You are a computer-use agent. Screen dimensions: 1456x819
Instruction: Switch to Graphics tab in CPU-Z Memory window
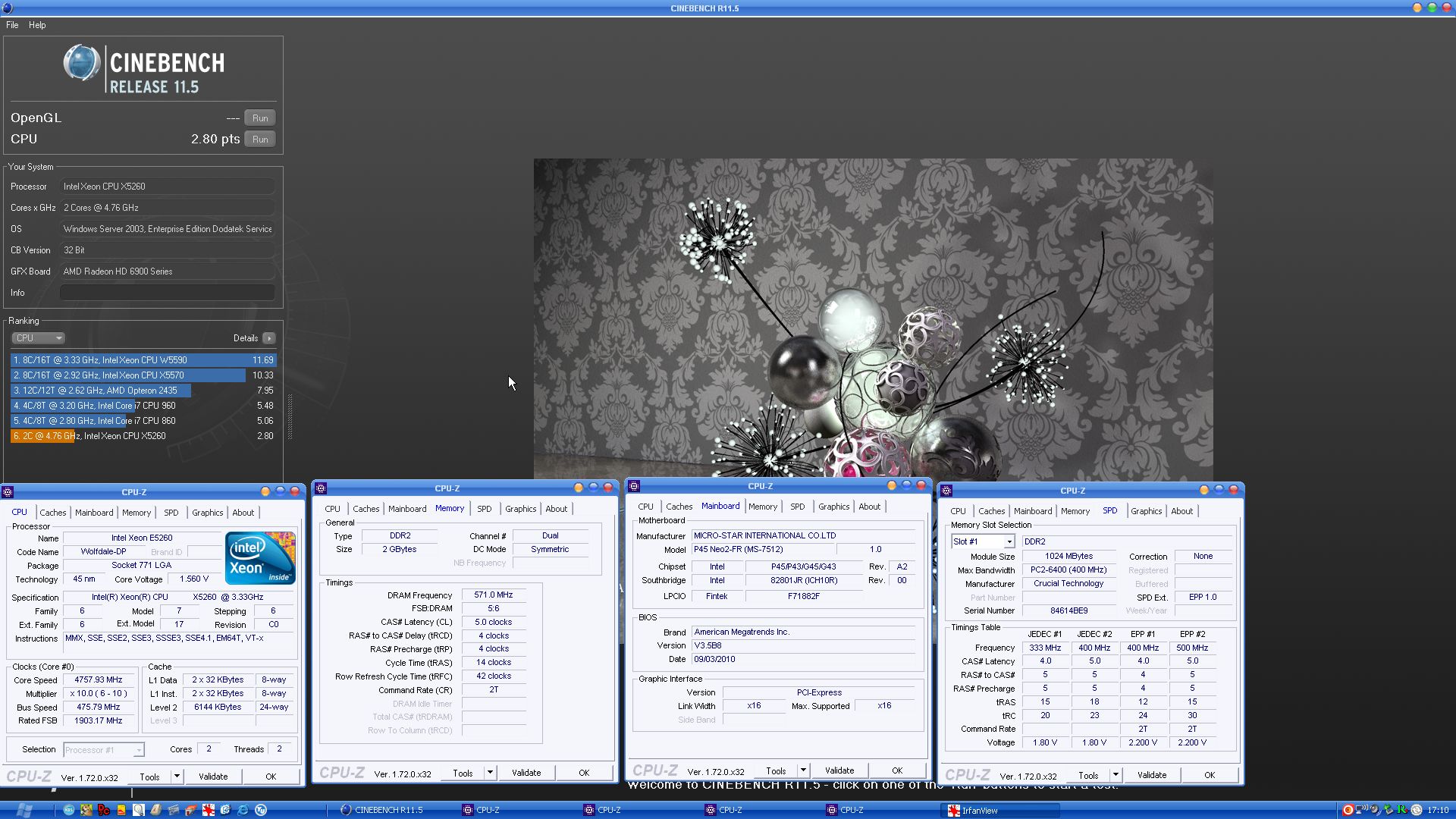pyautogui.click(x=520, y=509)
